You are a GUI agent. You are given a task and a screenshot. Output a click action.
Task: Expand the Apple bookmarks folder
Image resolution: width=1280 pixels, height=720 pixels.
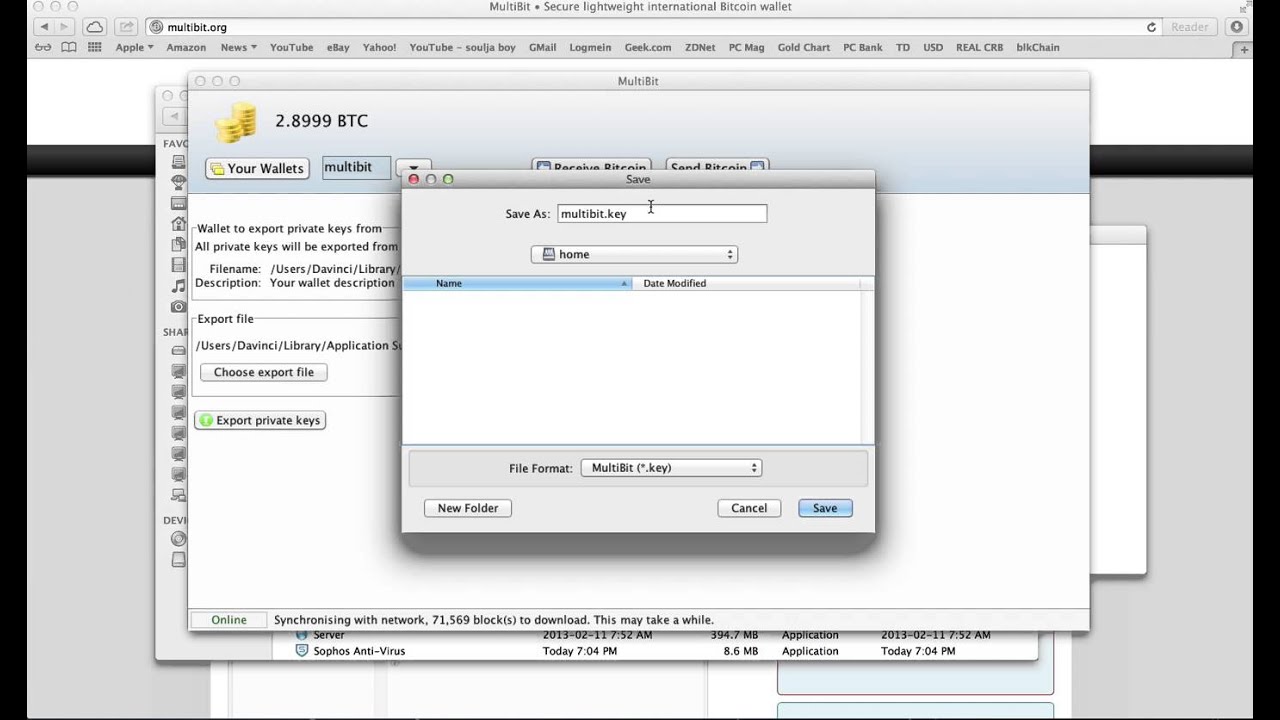[134, 47]
